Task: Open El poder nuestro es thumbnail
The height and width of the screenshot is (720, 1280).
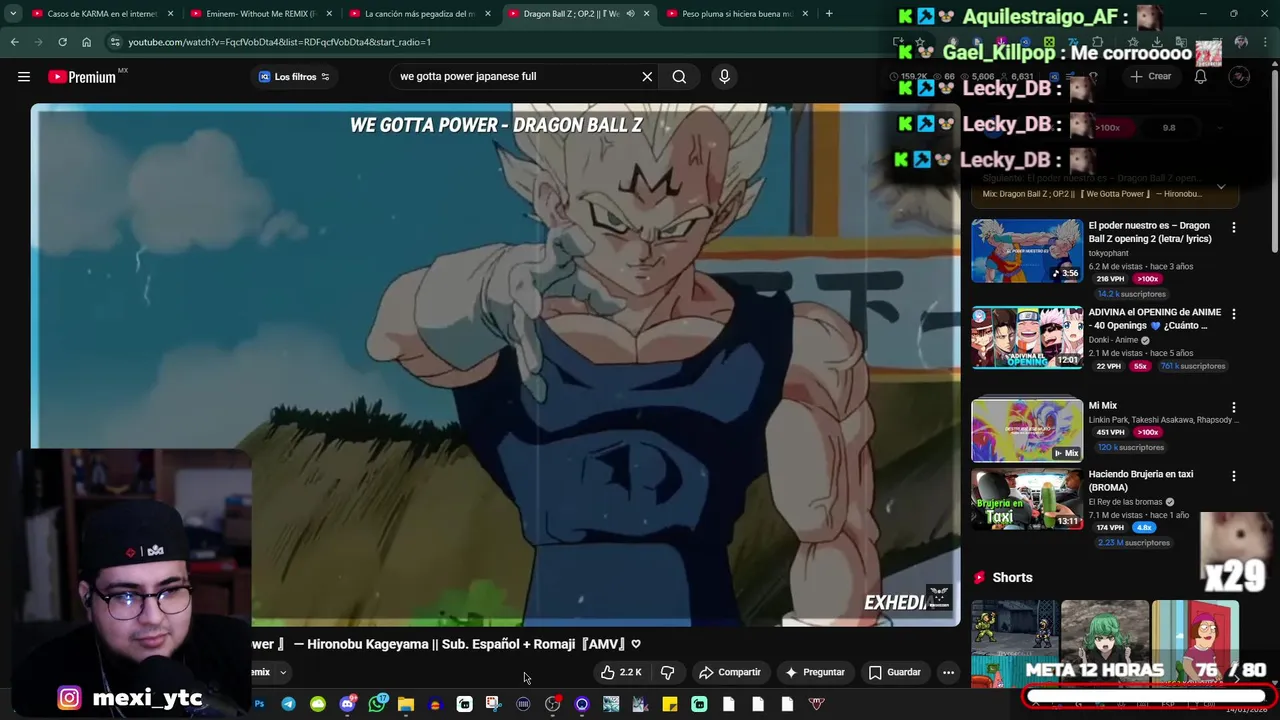Action: [x=1027, y=251]
